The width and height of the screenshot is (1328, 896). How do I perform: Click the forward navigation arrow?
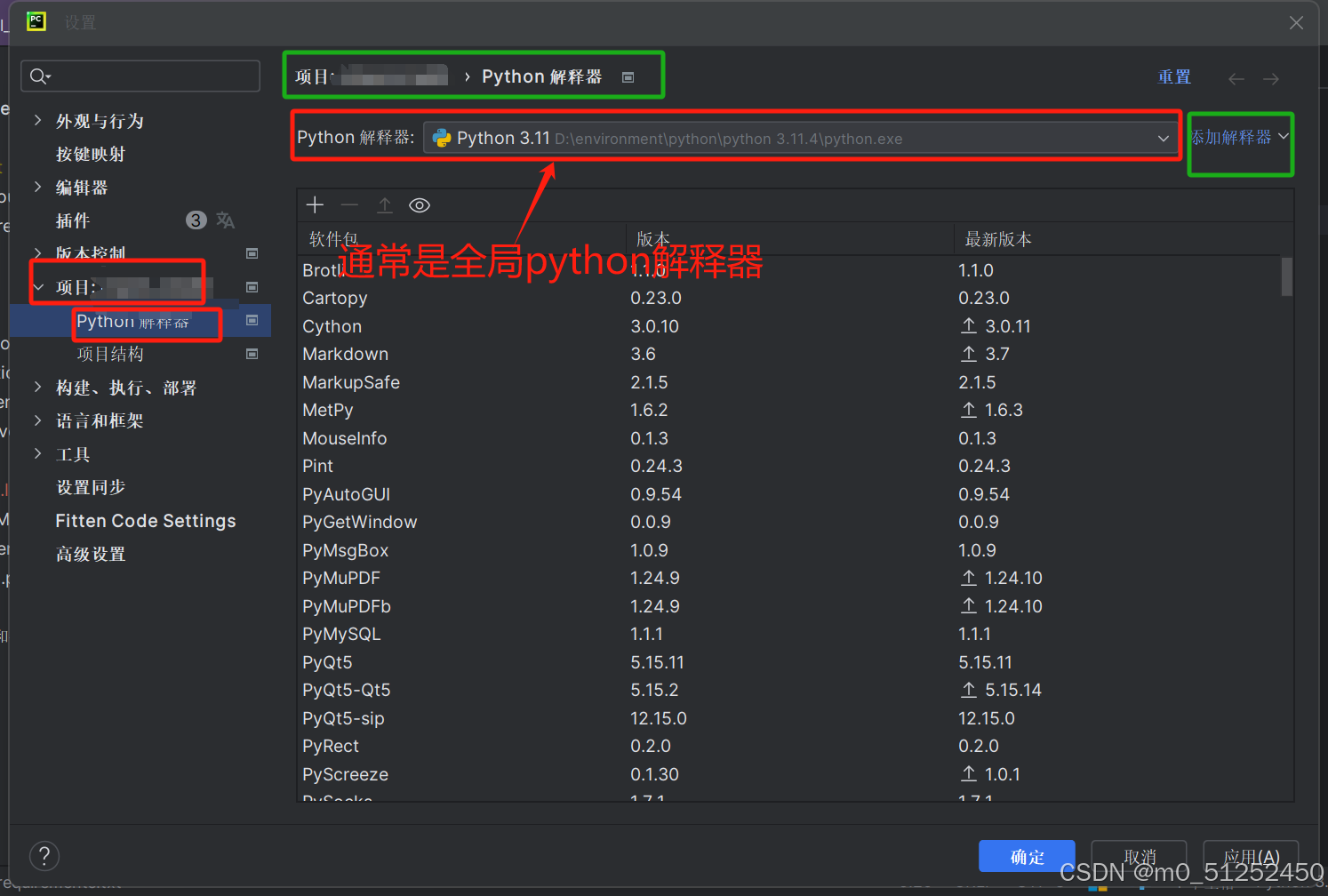(x=1271, y=79)
